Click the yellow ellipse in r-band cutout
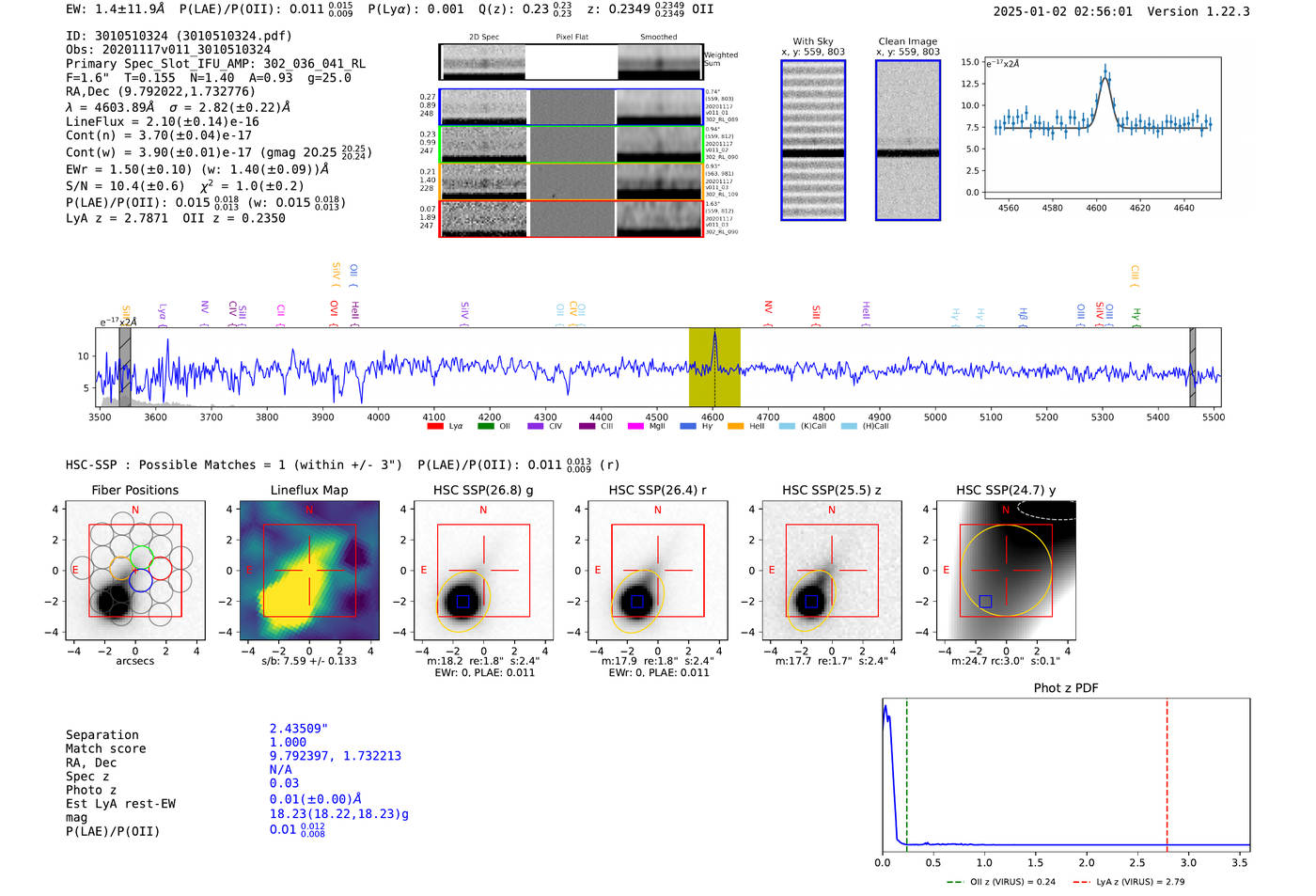This screenshot has width=1316, height=896. point(638,600)
